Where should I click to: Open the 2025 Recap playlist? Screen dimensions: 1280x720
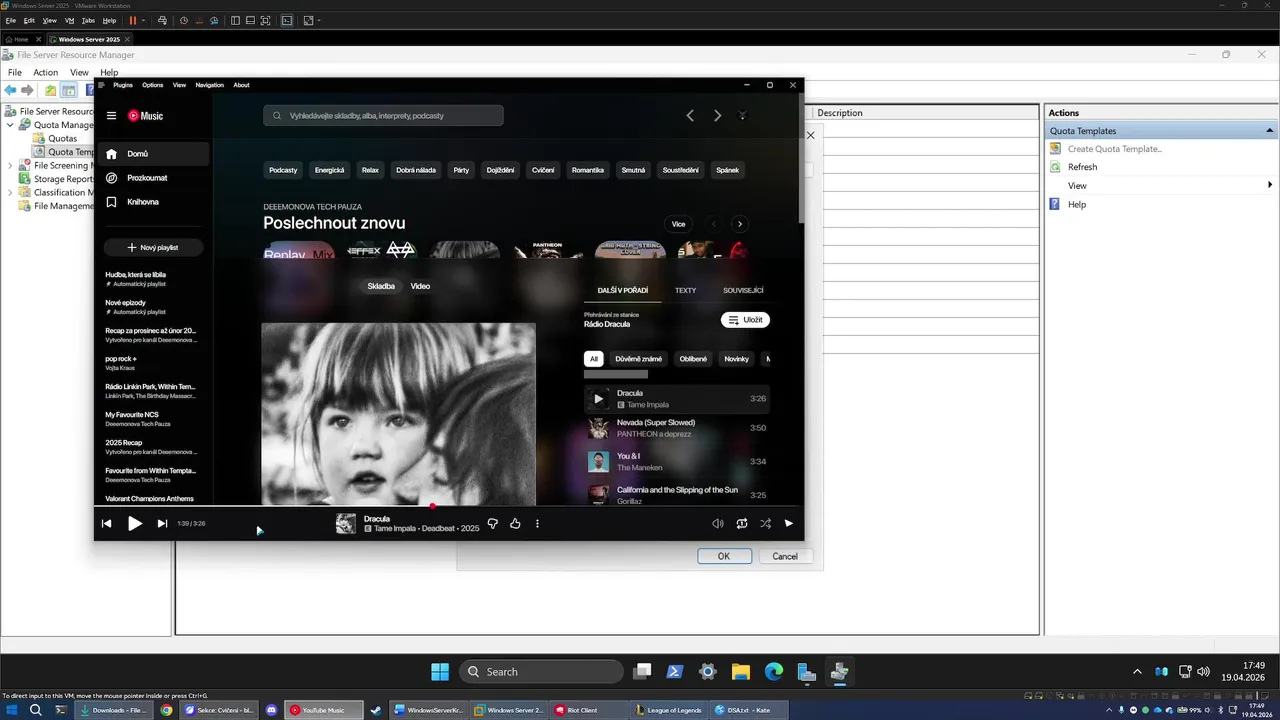tap(152, 447)
